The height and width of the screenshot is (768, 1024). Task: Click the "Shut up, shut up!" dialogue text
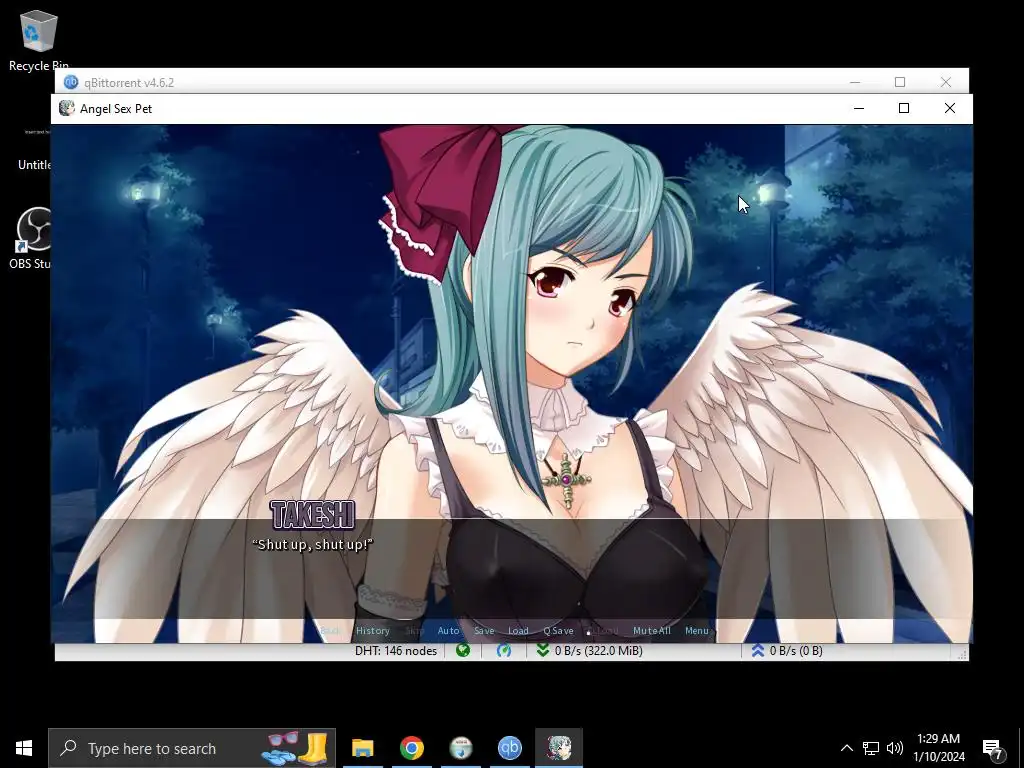313,545
